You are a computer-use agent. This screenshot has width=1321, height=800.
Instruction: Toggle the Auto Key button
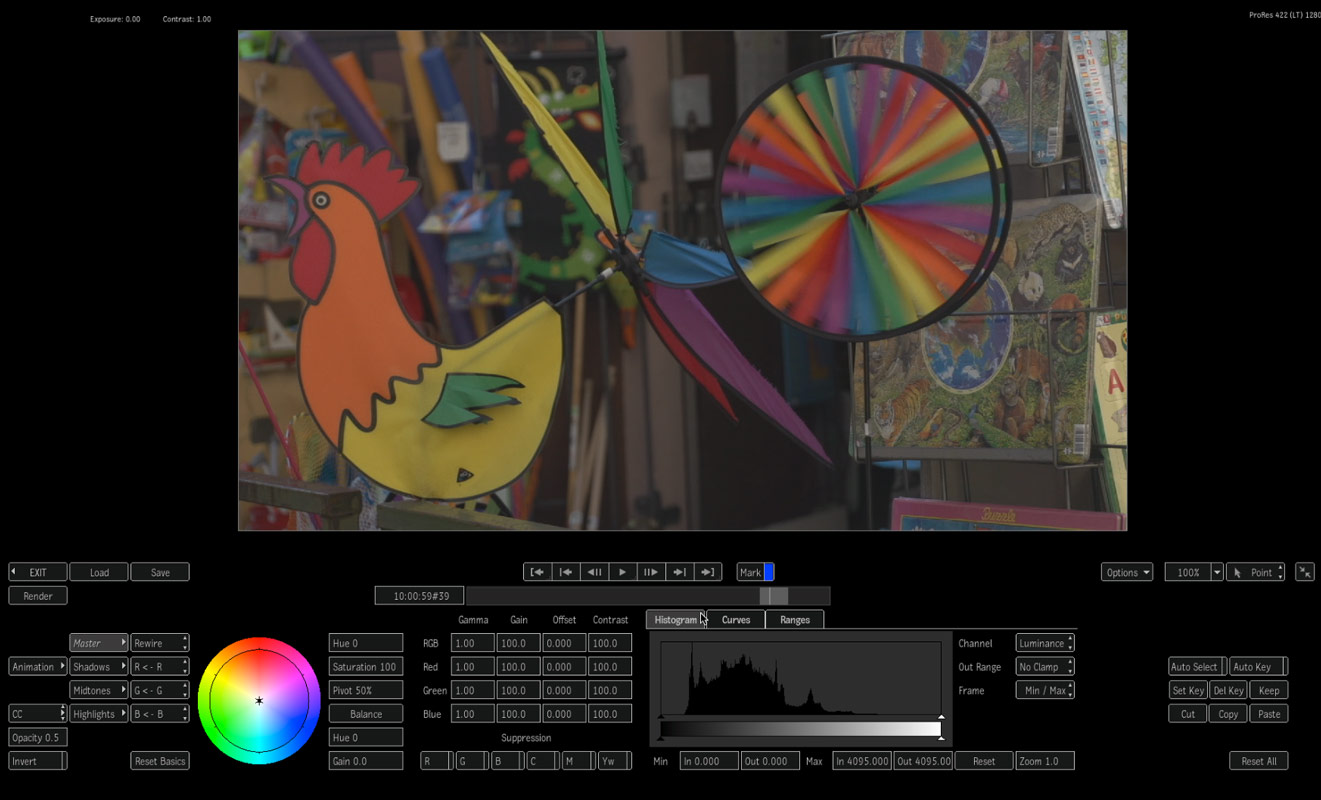[1256, 667]
